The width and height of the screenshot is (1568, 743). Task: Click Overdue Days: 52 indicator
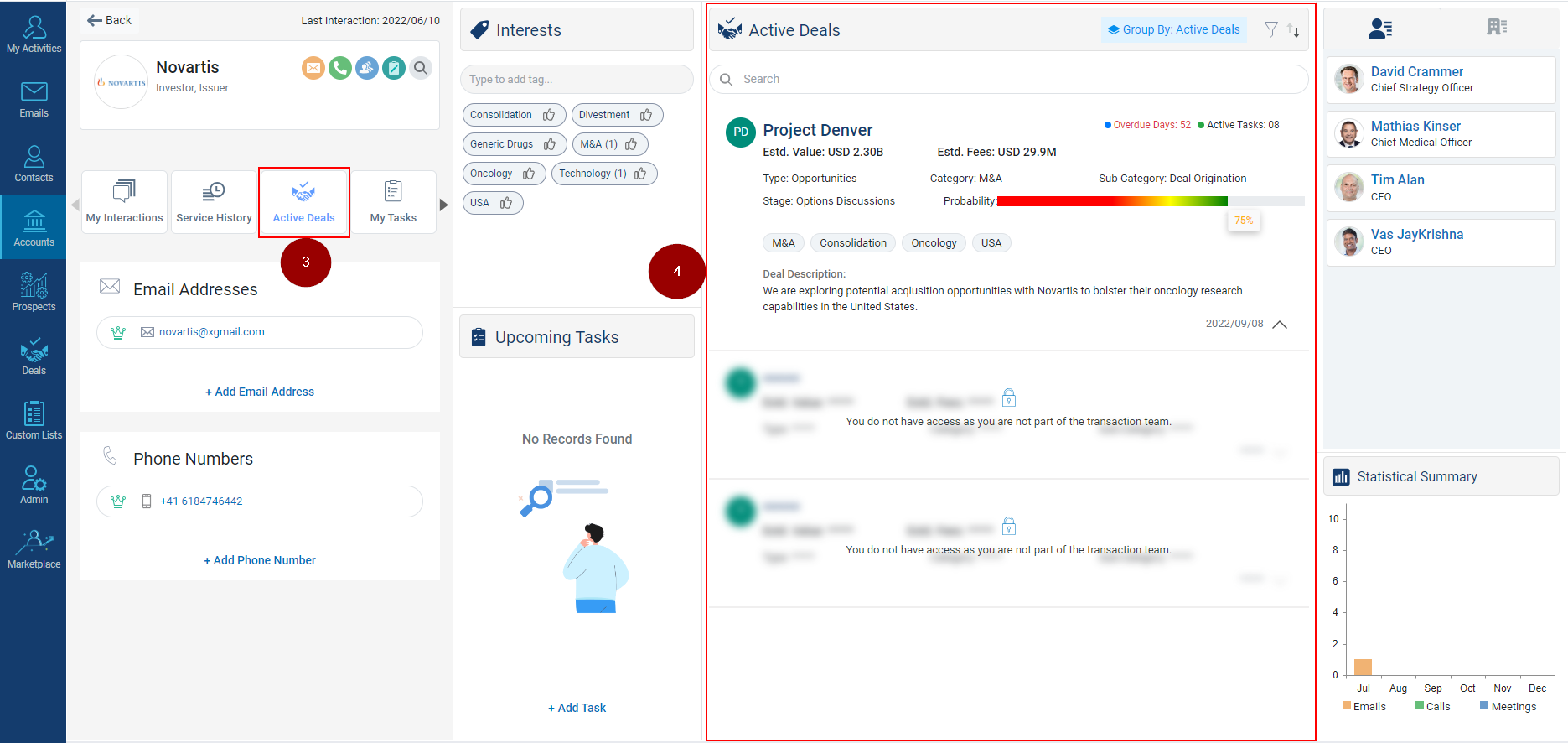click(x=1147, y=125)
